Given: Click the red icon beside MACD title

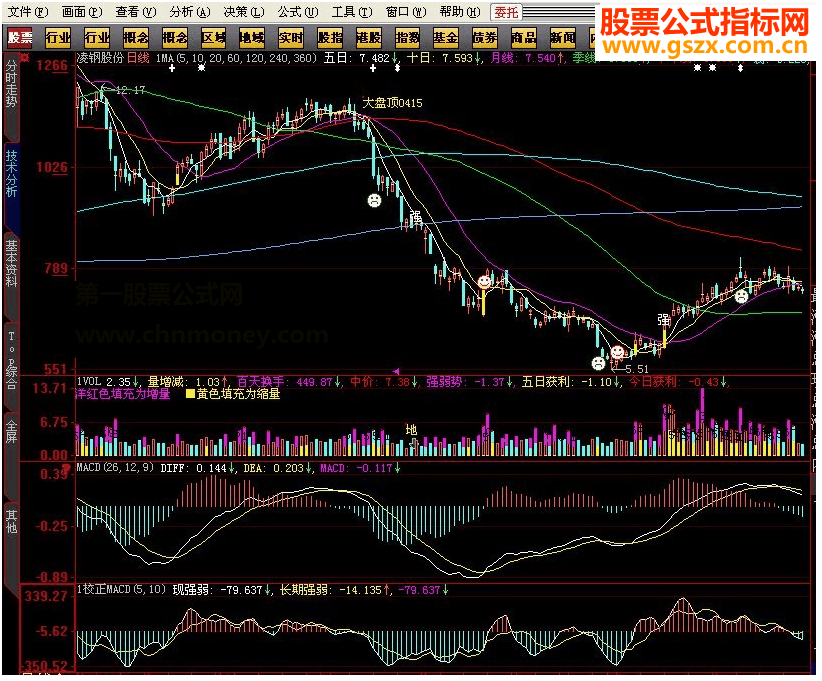Looking at the screenshot, I should click(66, 468).
